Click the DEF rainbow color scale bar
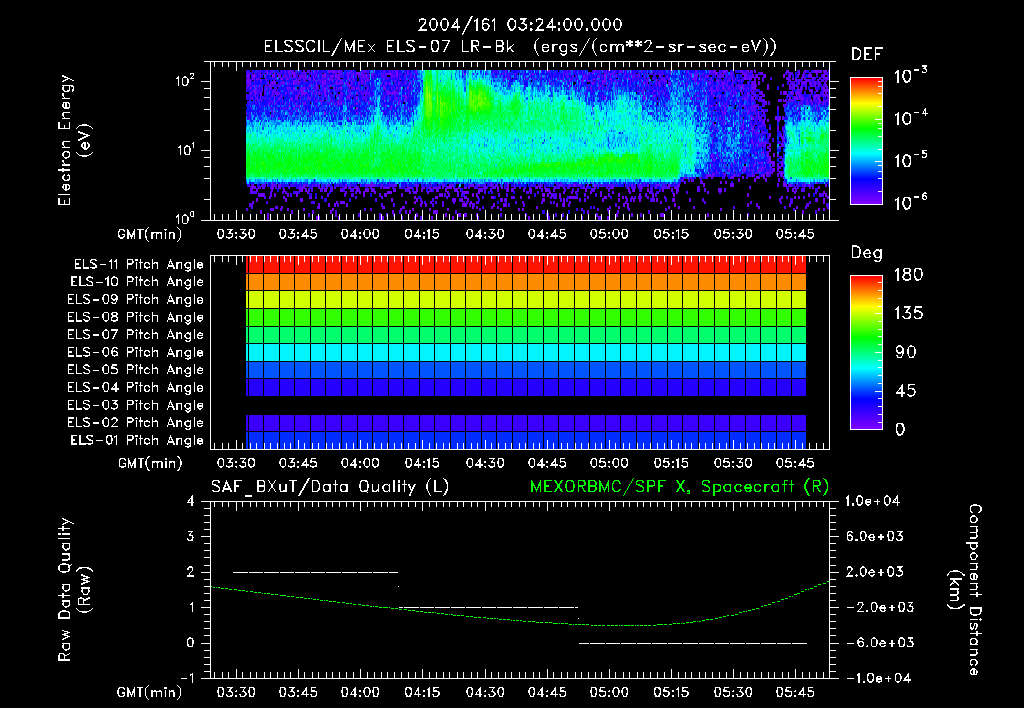Viewport: 1024px width, 708px height. pos(866,141)
